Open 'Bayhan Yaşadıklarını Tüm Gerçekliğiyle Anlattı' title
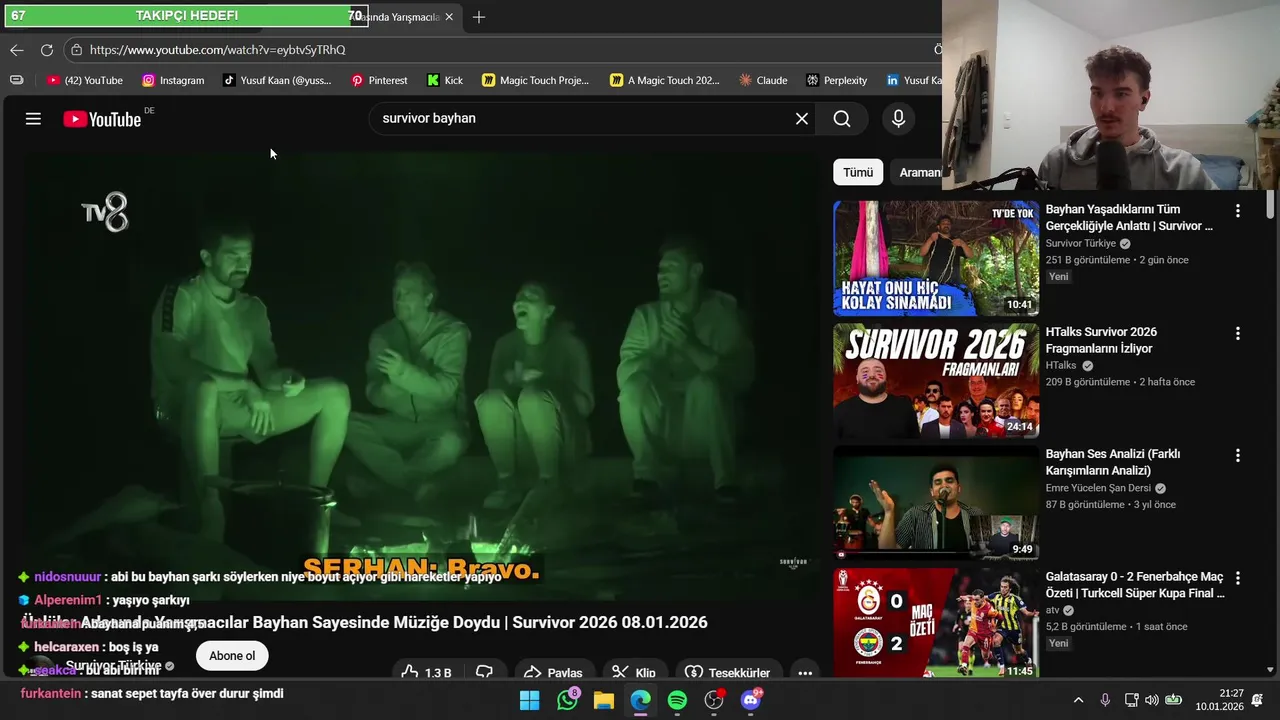This screenshot has height=720, width=1280. point(1129,218)
